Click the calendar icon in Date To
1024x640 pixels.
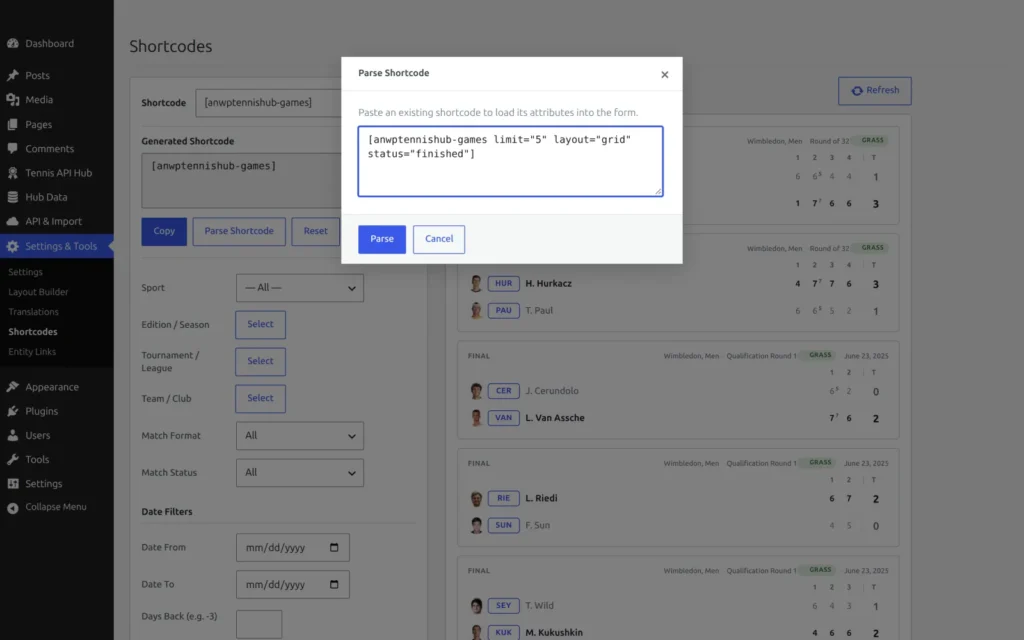click(334, 584)
